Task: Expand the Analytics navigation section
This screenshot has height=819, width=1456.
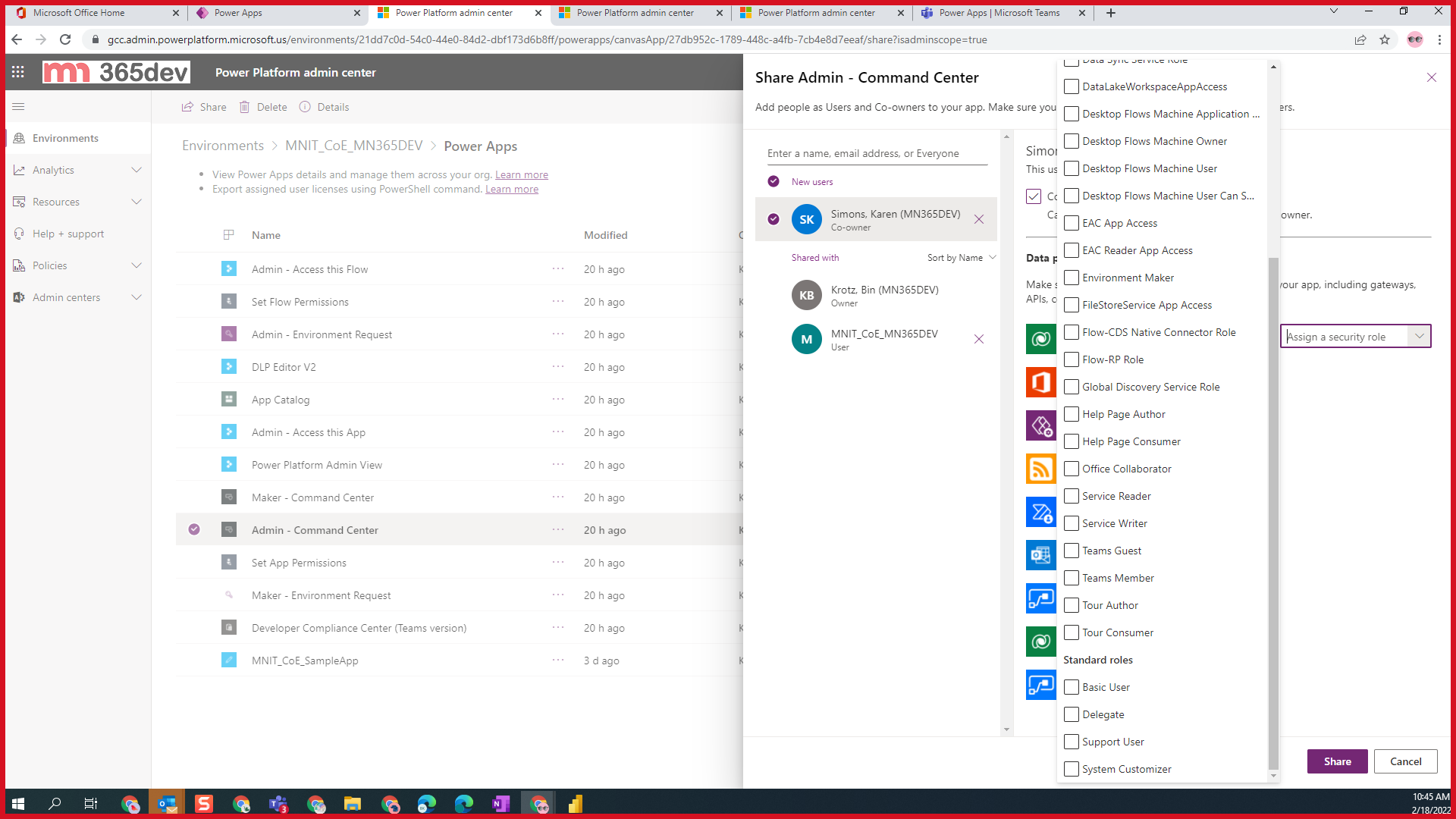Action: tap(136, 170)
